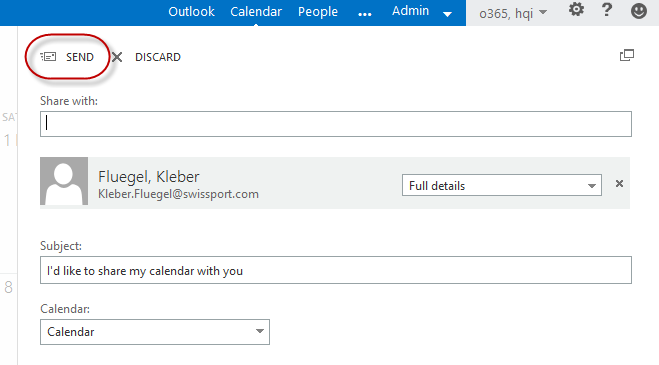Click the DISCARD button label
The width and height of the screenshot is (659, 365).
click(x=158, y=57)
